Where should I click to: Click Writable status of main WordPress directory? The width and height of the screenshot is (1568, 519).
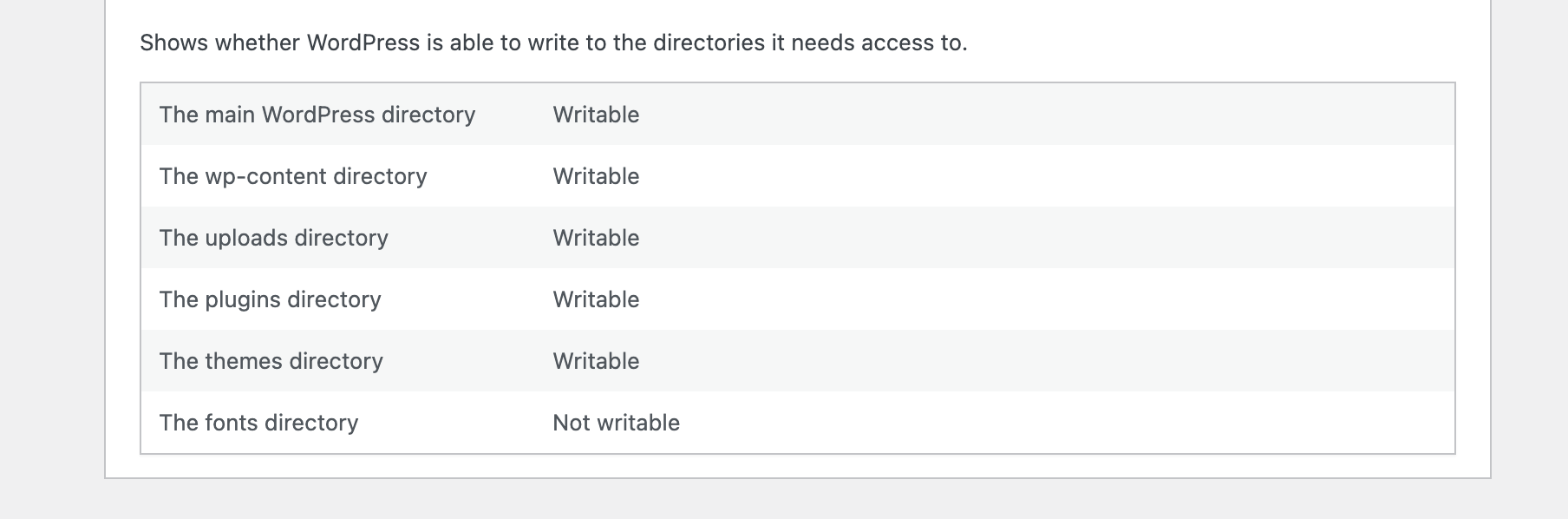[x=596, y=115]
